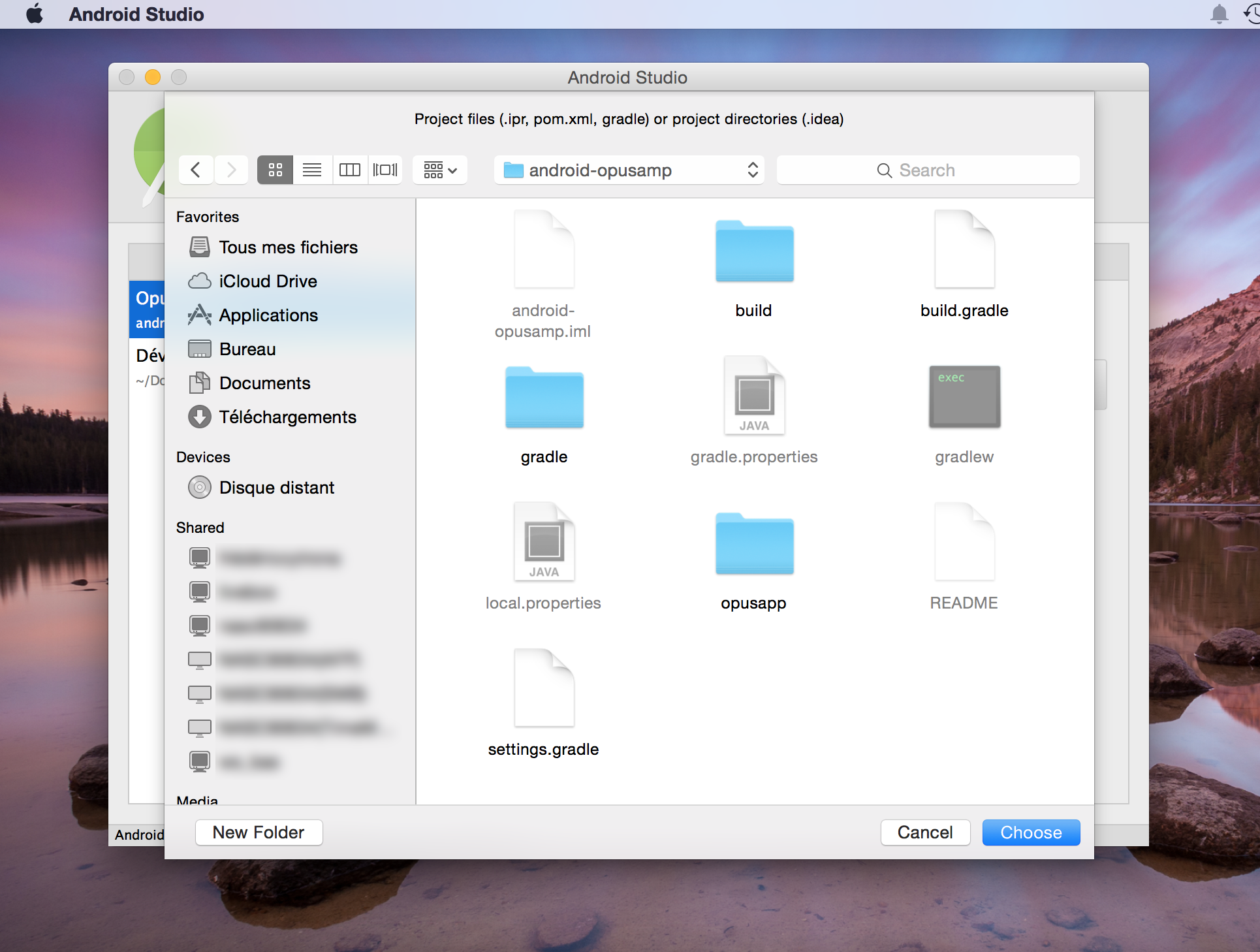Click the Choose button
This screenshot has height=952, width=1260.
[x=1030, y=833]
